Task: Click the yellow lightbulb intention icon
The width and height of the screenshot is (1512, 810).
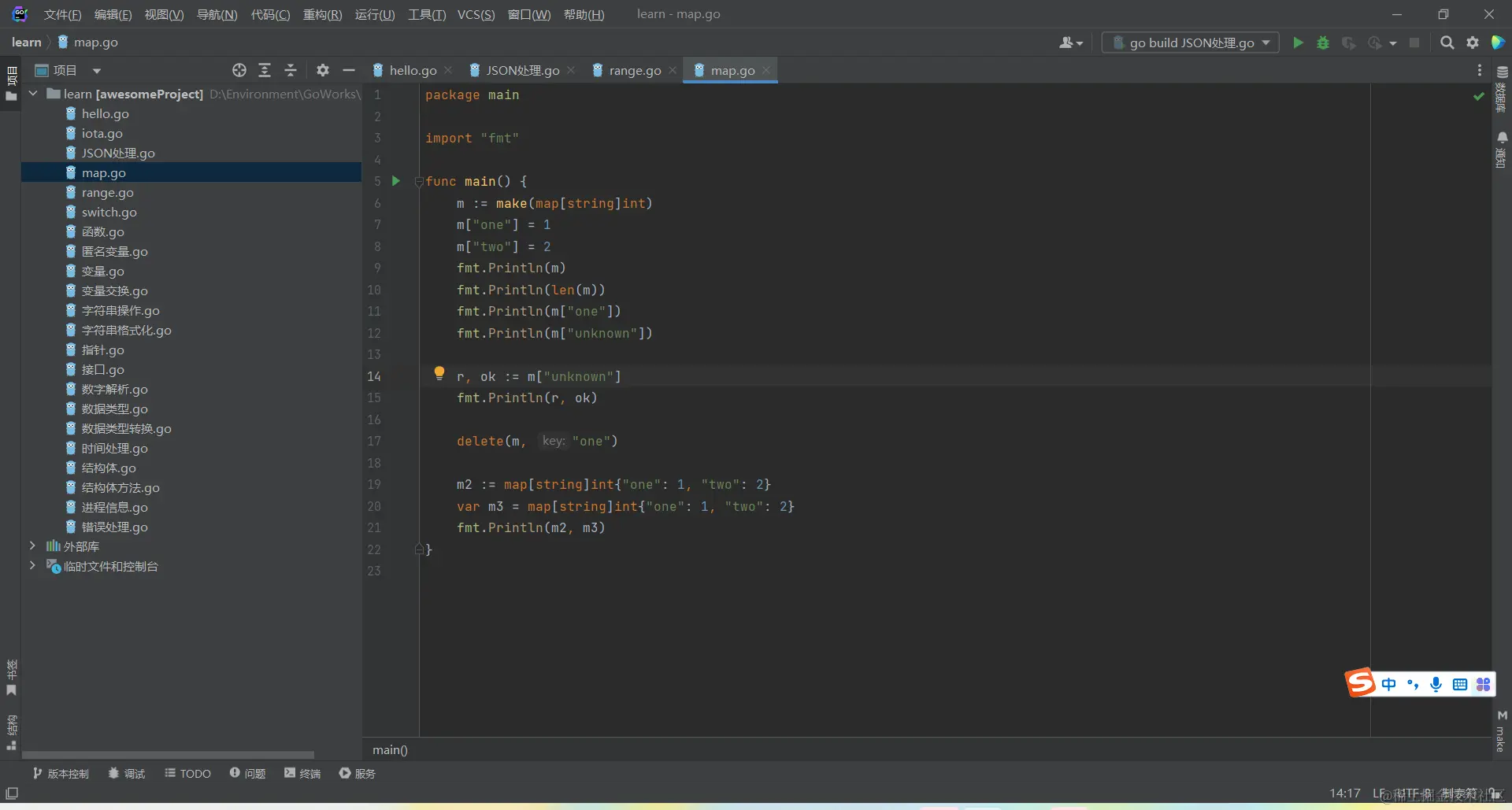Action: pyautogui.click(x=439, y=373)
